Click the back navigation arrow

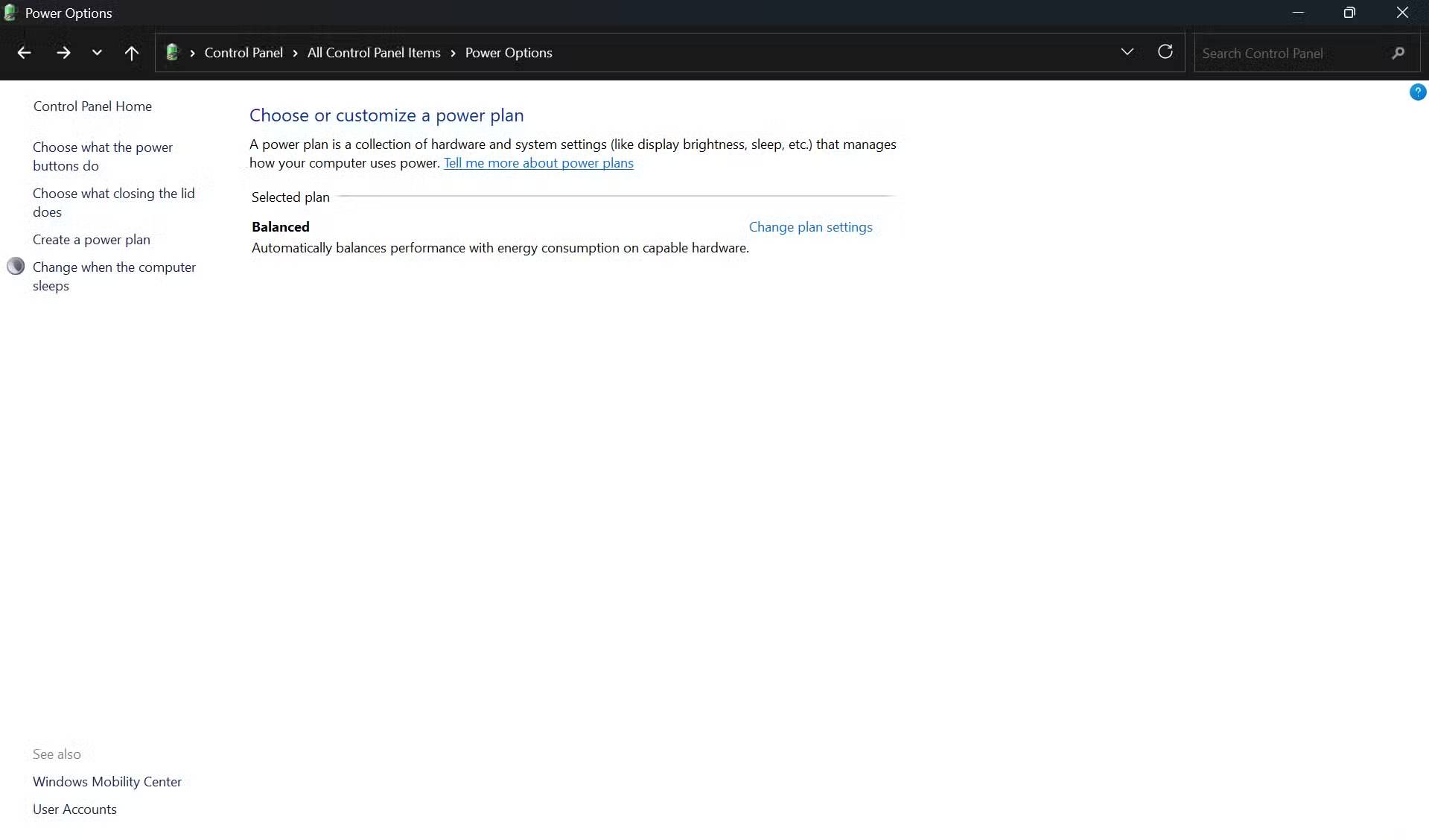coord(24,53)
